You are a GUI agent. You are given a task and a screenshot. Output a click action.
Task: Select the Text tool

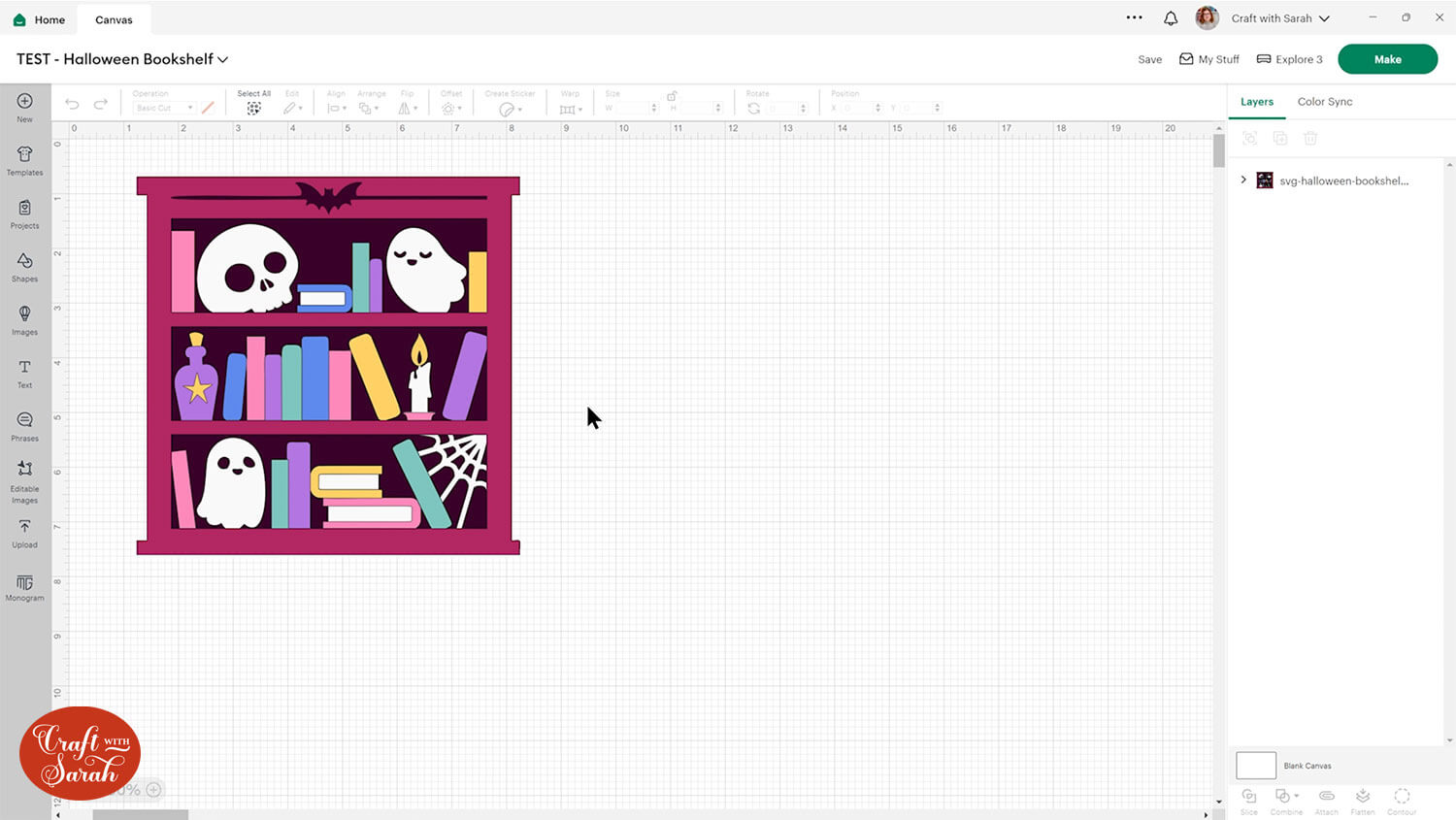24,373
